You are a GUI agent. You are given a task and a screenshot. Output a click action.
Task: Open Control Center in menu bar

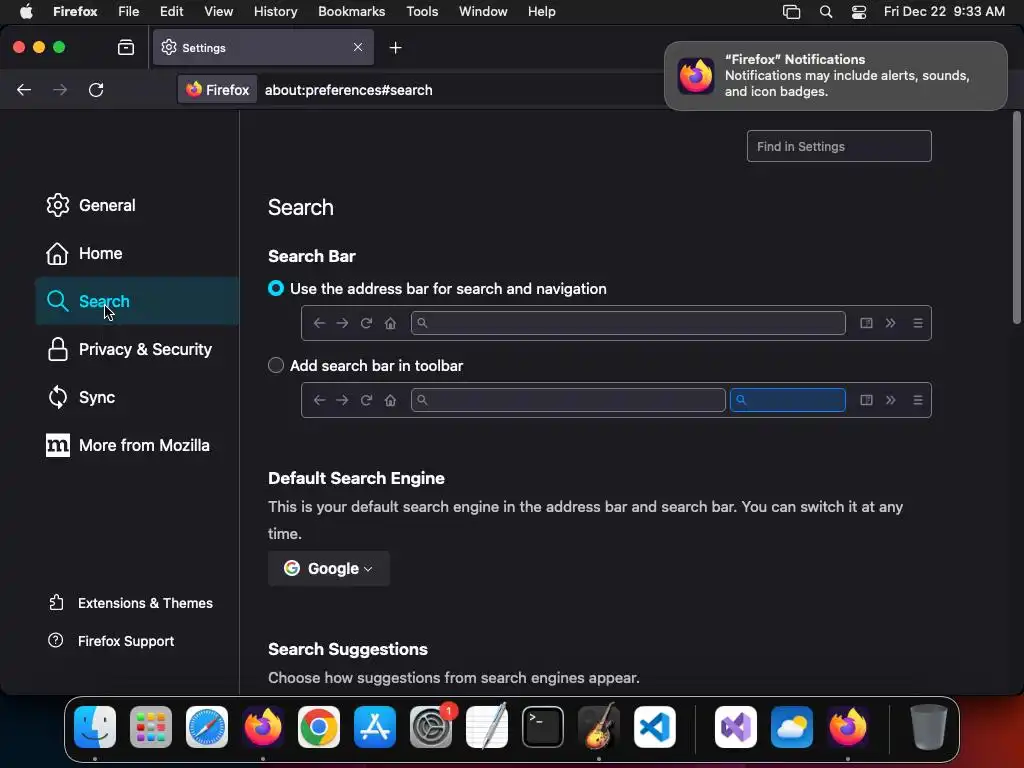pos(859,12)
